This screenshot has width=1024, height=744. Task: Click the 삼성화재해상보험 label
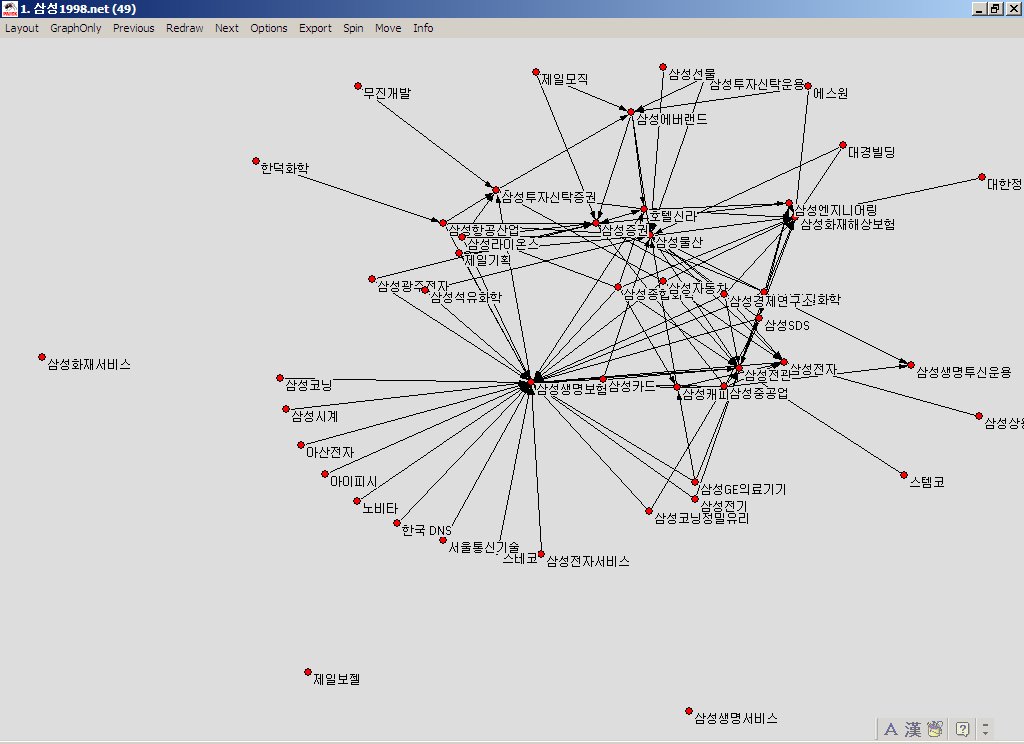[848, 225]
